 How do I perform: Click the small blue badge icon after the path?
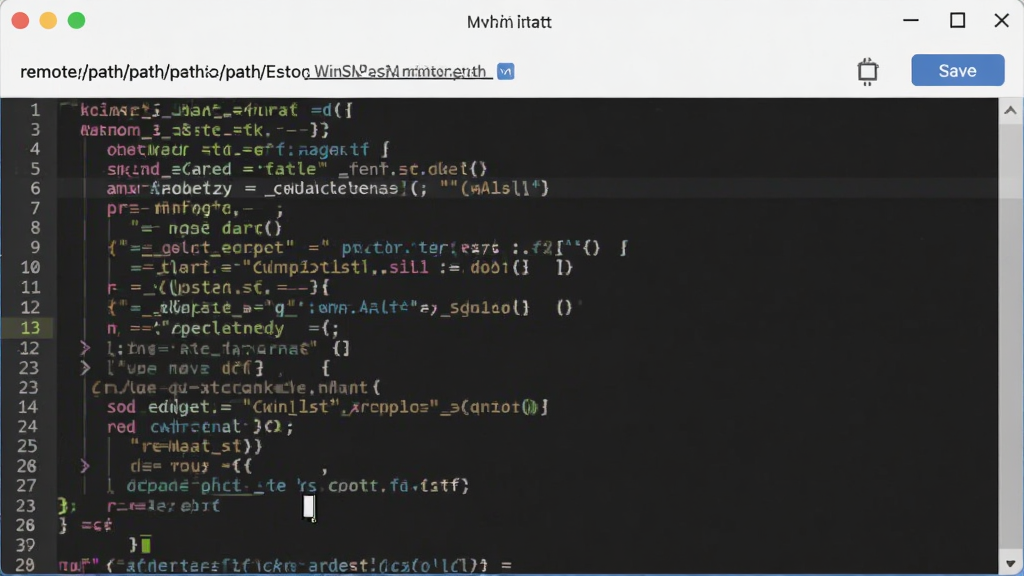(505, 71)
